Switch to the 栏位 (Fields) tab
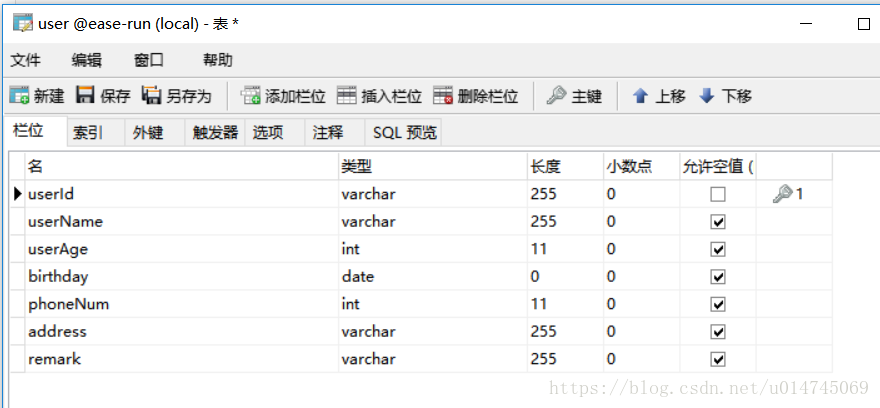Image resolution: width=880 pixels, height=408 pixels. pos(35,132)
